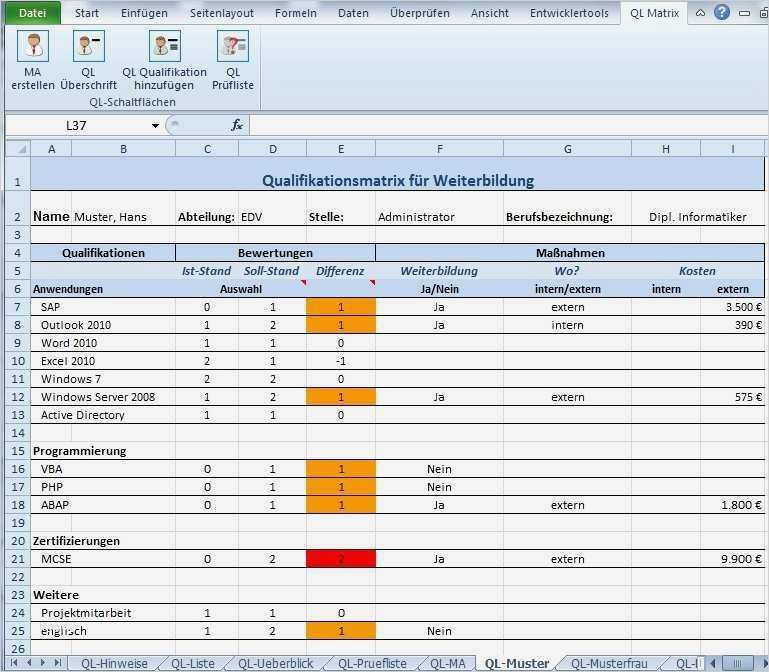Minimize the ribbon with caret icon
Screen dimensions: 769x672
coord(701,13)
